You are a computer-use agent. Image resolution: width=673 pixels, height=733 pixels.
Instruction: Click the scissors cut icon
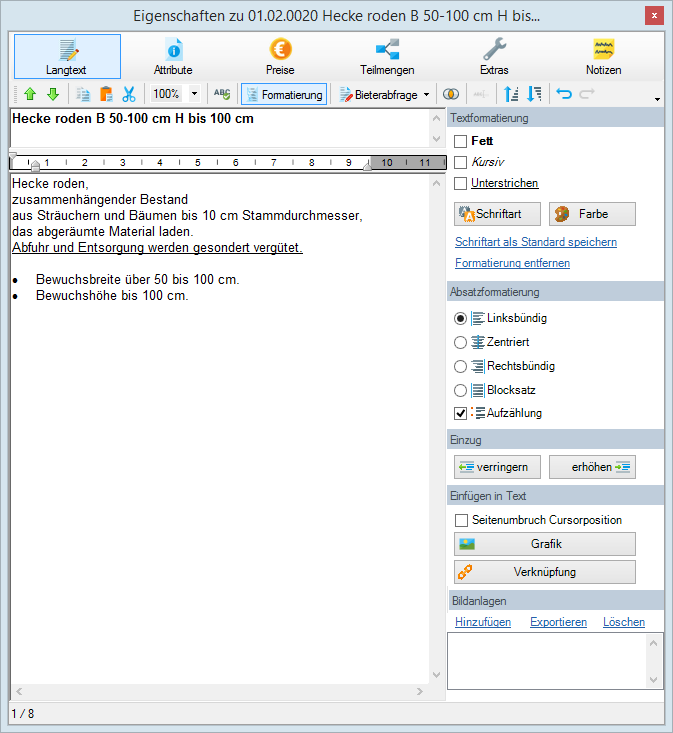[129, 94]
